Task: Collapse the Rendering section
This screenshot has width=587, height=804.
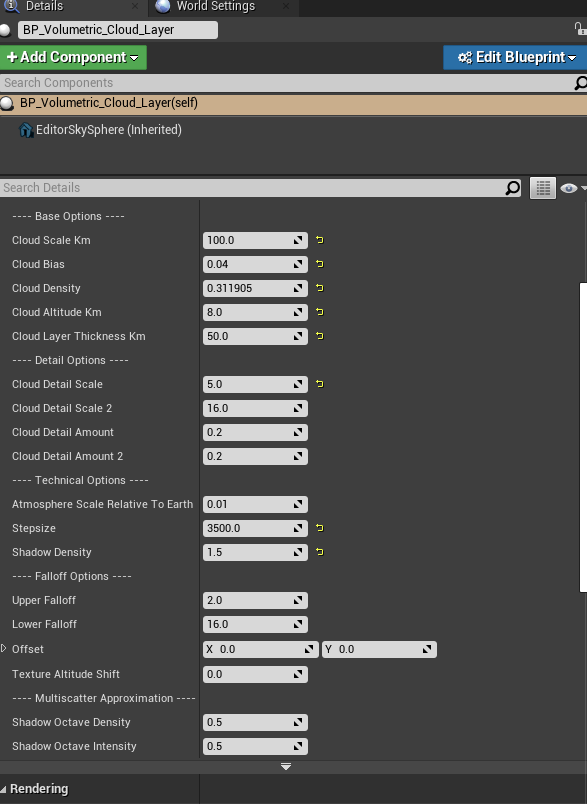Action: (x=4, y=789)
